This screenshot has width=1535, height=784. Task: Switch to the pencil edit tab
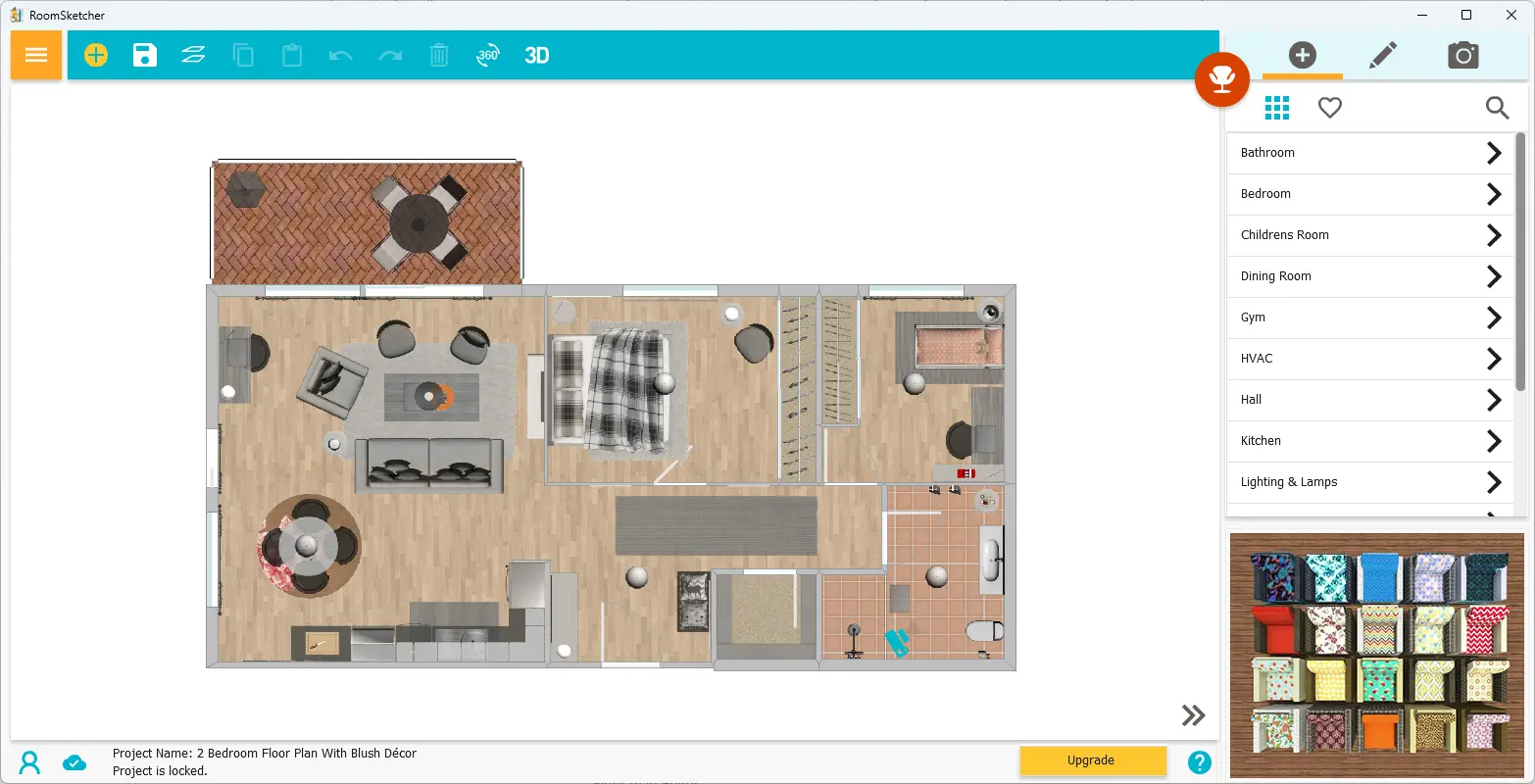pos(1383,55)
